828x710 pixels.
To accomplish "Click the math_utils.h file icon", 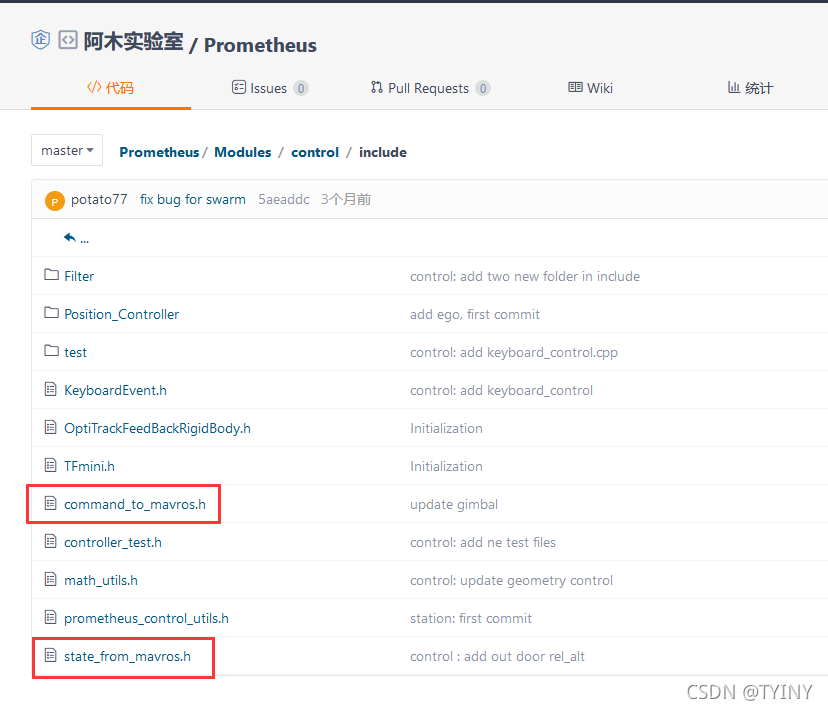I will click(x=50, y=580).
